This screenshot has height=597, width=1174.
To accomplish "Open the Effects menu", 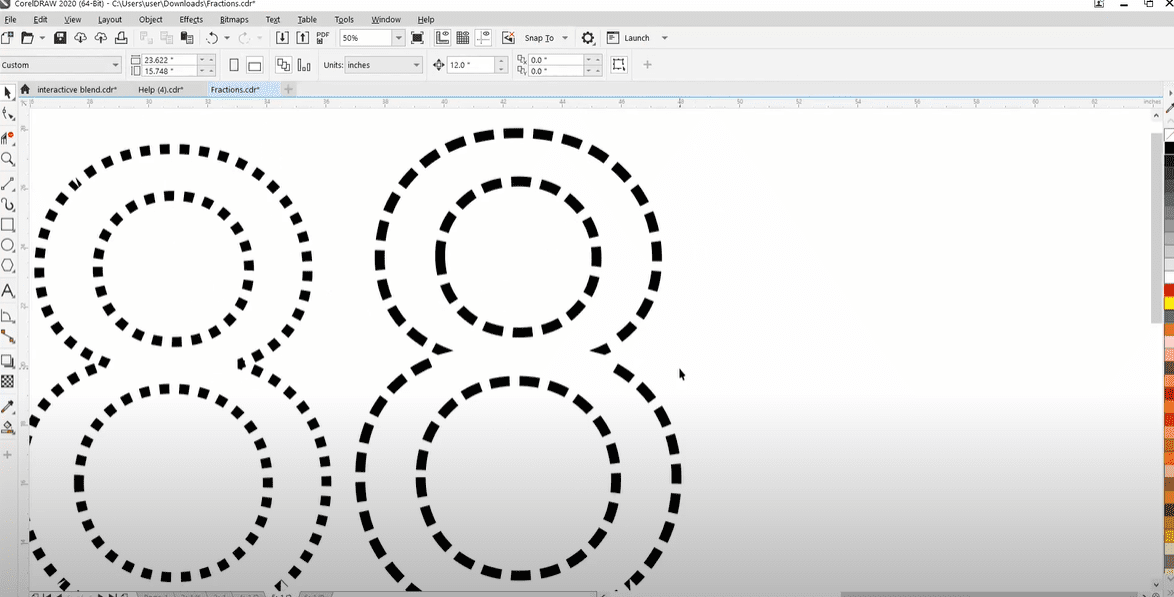I will click(191, 19).
